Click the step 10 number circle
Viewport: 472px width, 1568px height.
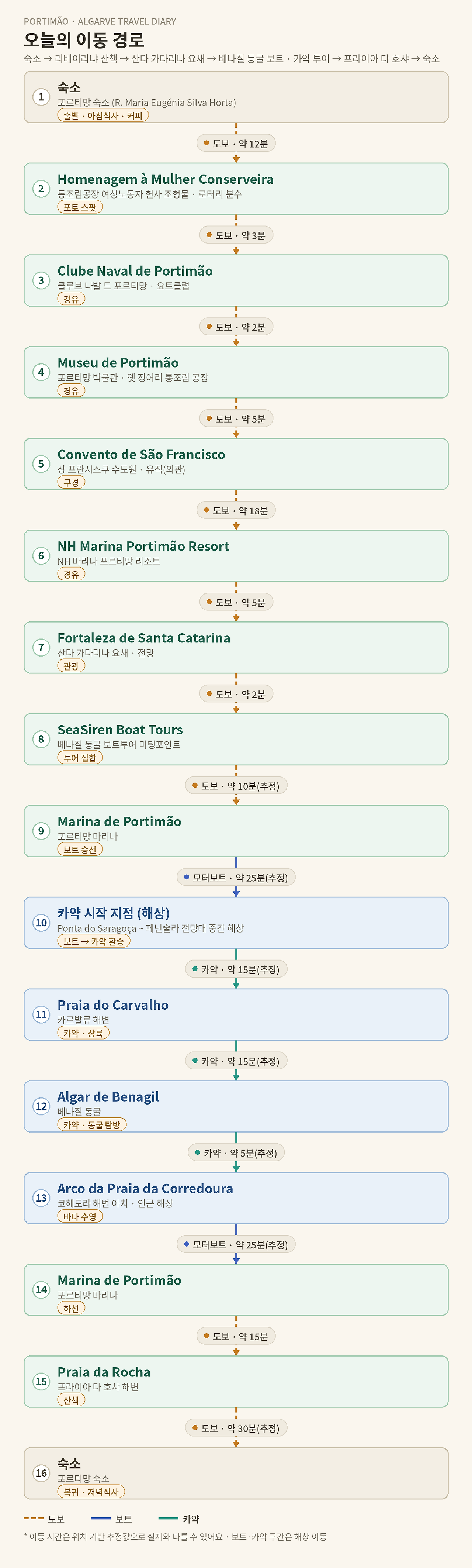(41, 922)
